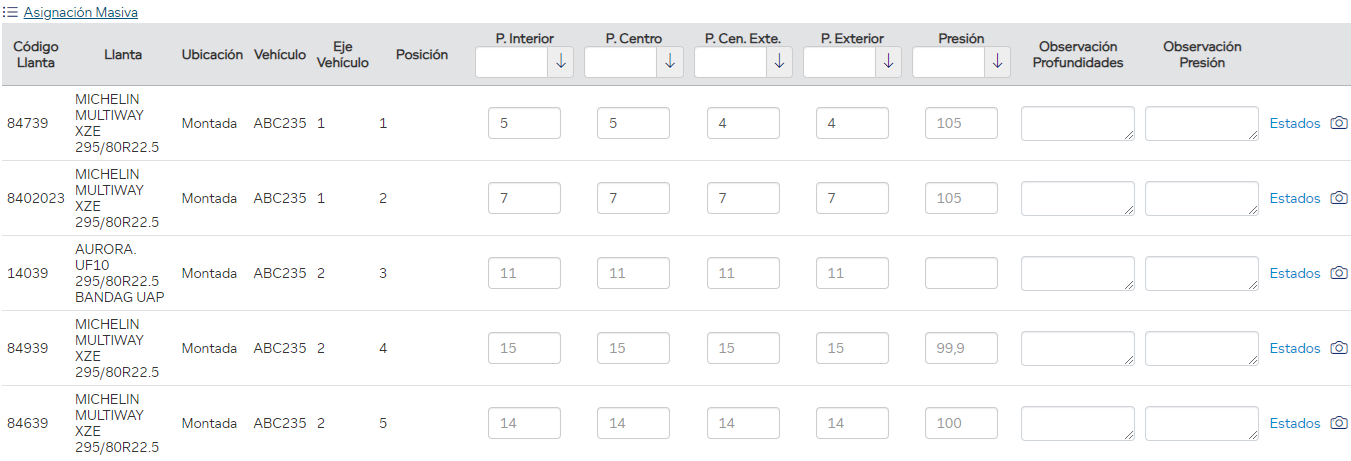This screenshot has width=1351, height=461.
Task: Click P. Interior down-arrow fill button
Action: (x=561, y=62)
